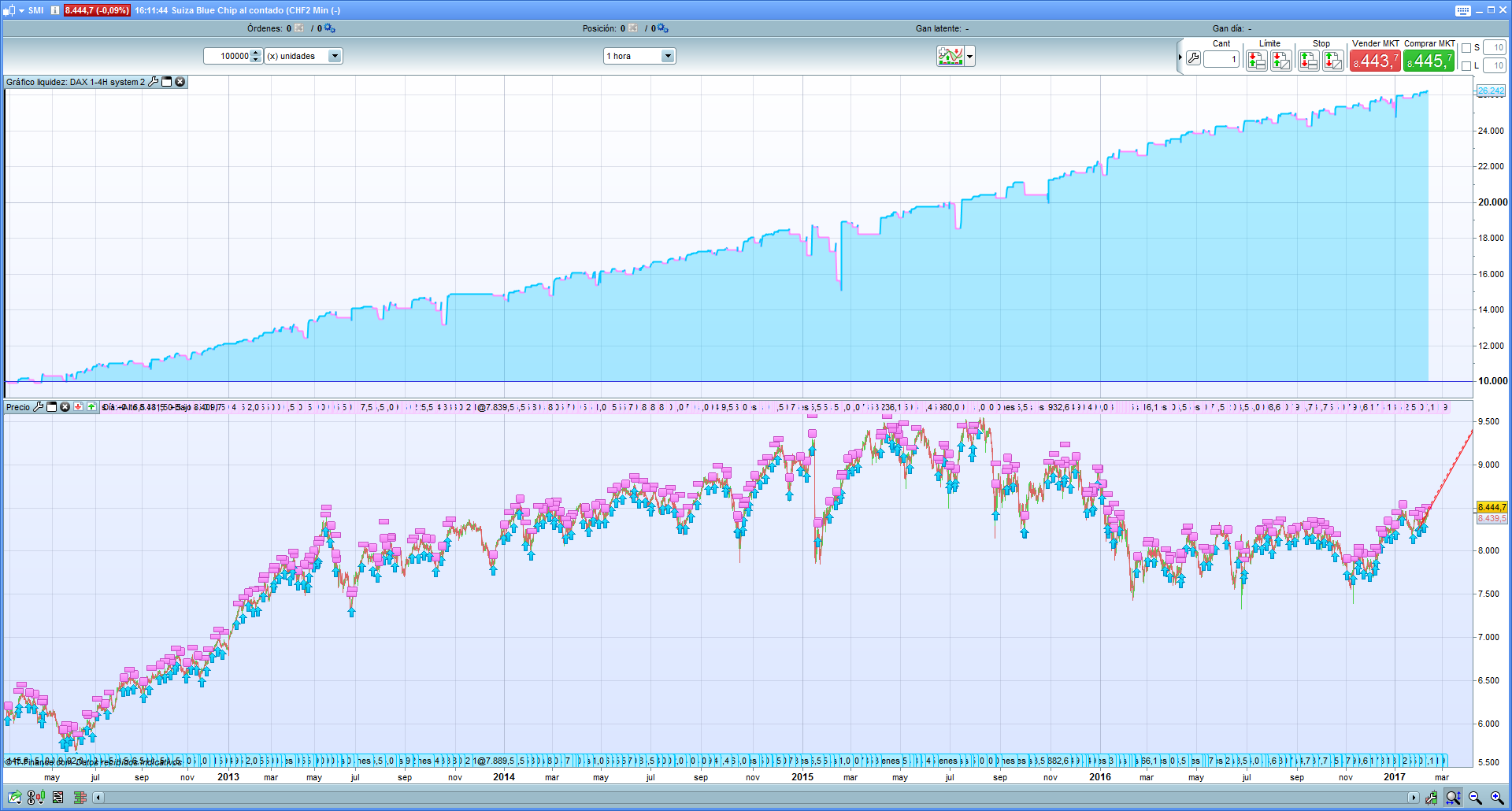
Task: Close the Precio chart panel
Action: click(65, 407)
